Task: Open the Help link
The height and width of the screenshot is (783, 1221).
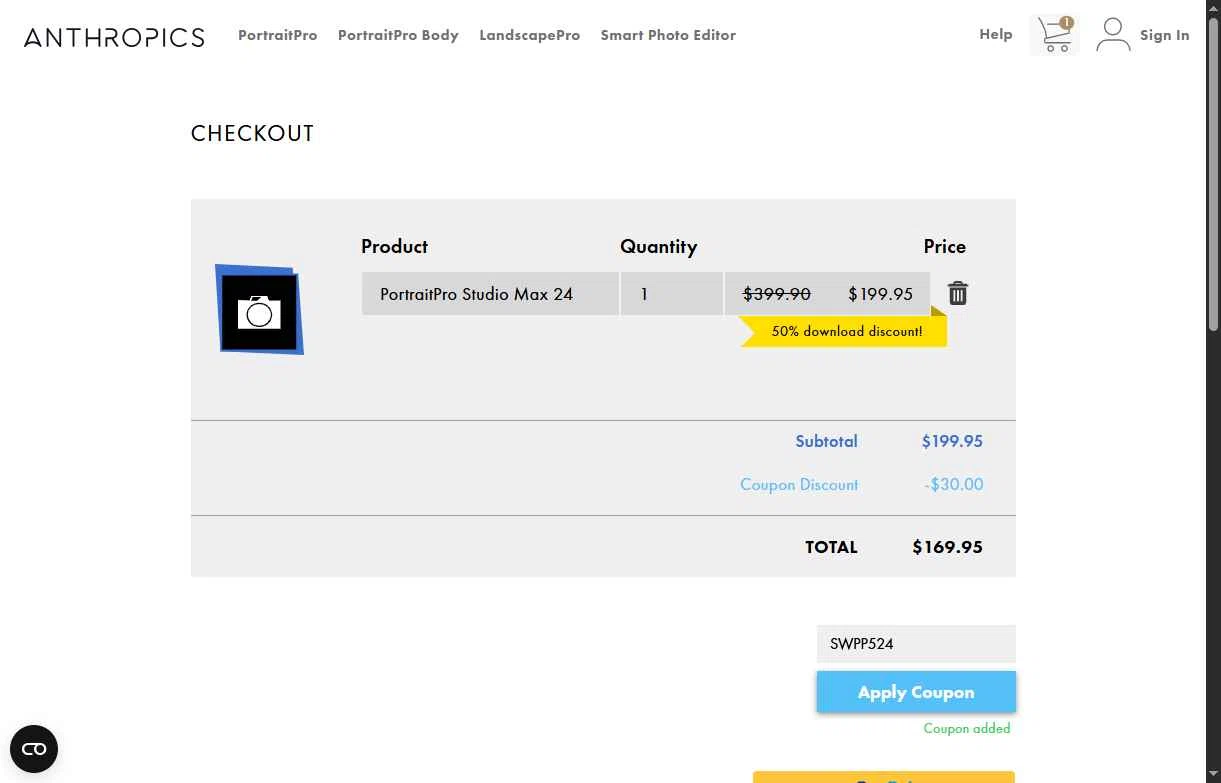Action: (995, 34)
